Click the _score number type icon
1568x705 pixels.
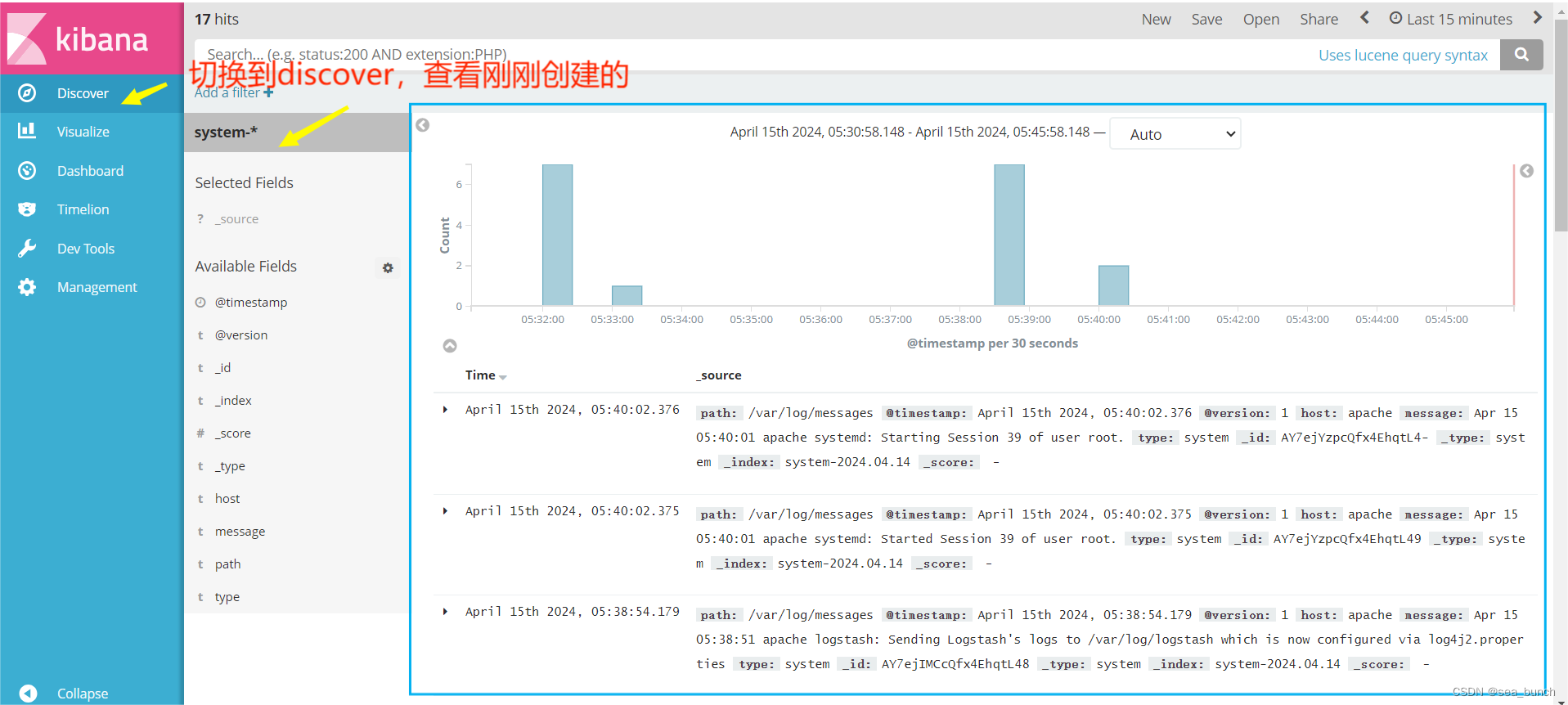(x=200, y=433)
